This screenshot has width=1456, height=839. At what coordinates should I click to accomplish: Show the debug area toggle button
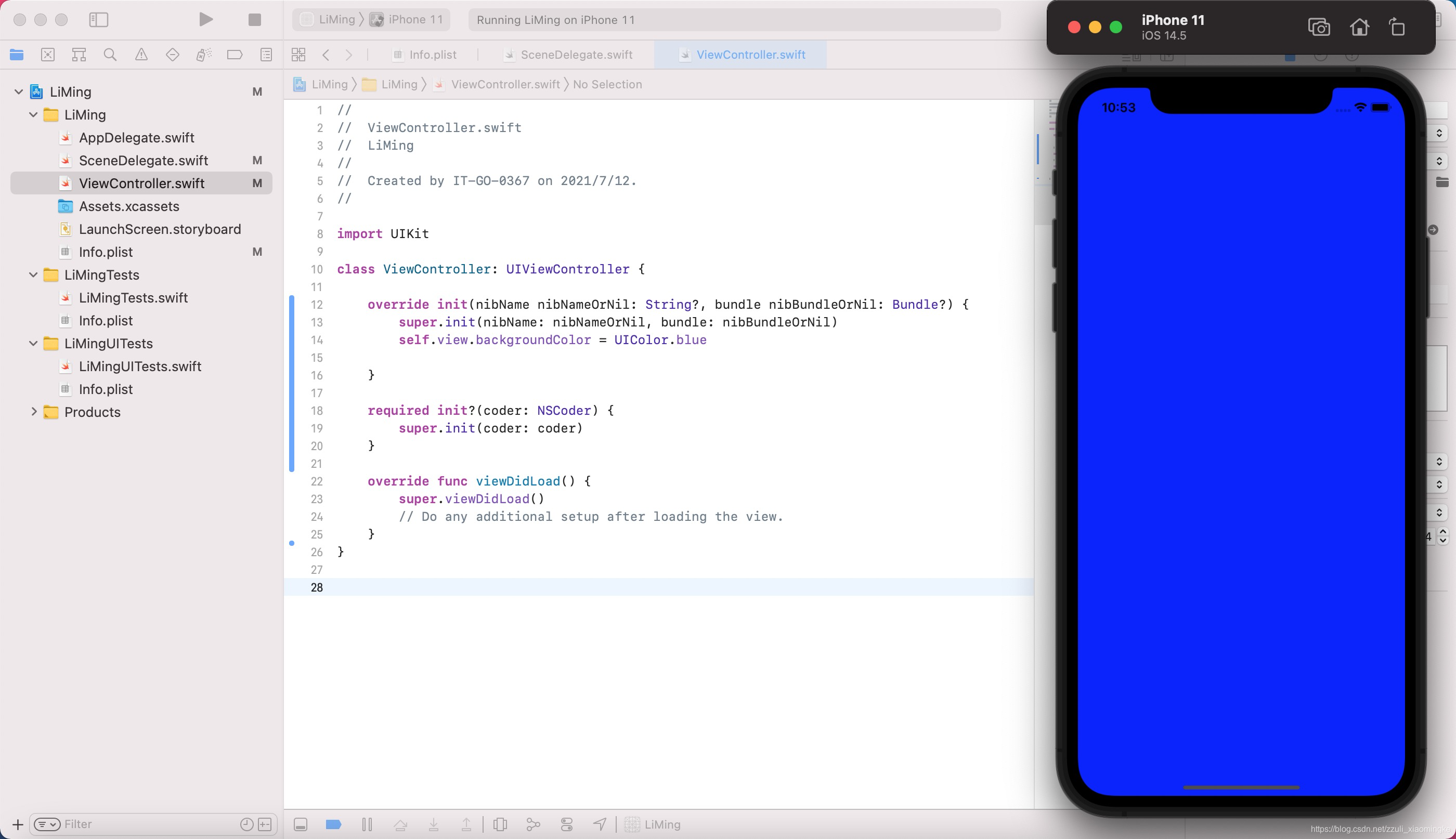click(300, 824)
